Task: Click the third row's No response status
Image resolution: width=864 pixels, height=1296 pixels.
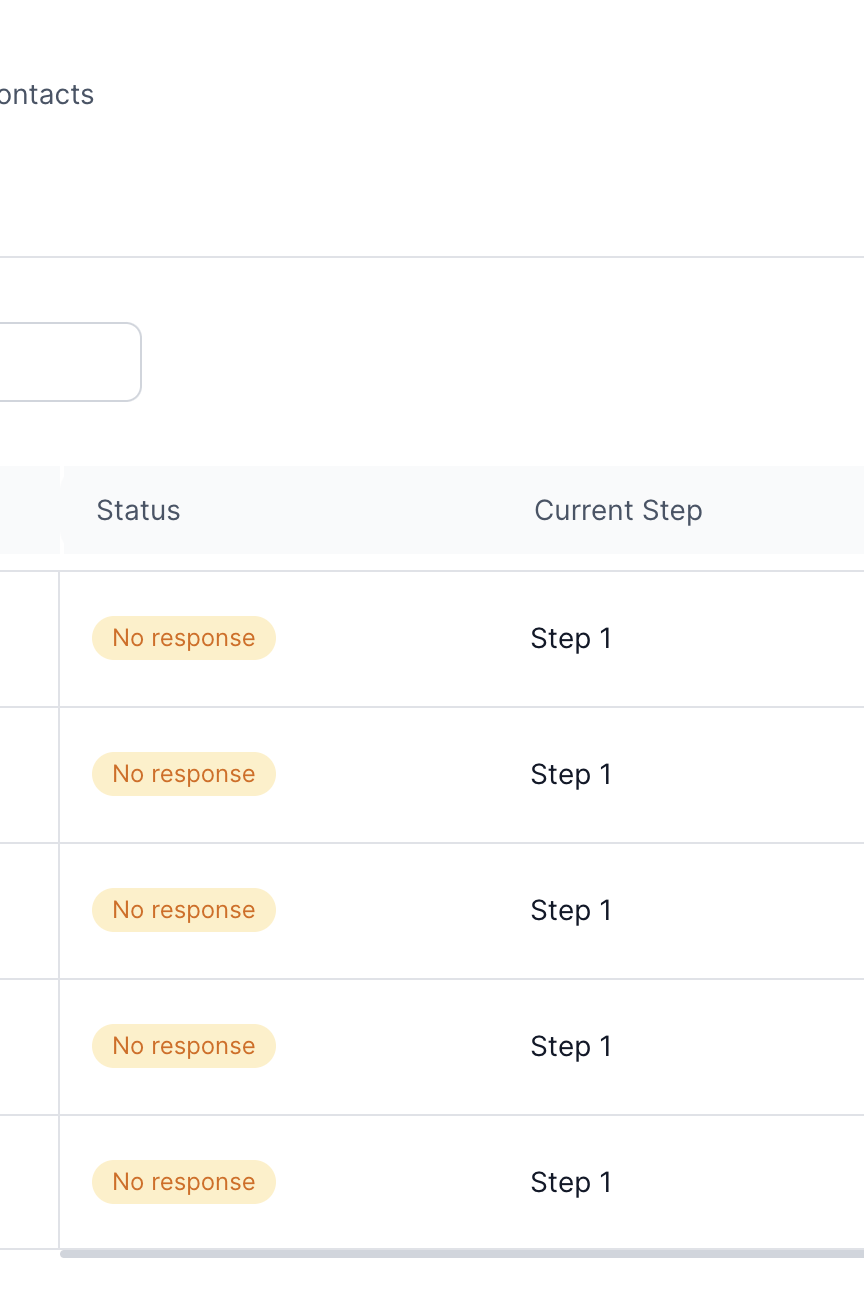Action: (x=184, y=910)
